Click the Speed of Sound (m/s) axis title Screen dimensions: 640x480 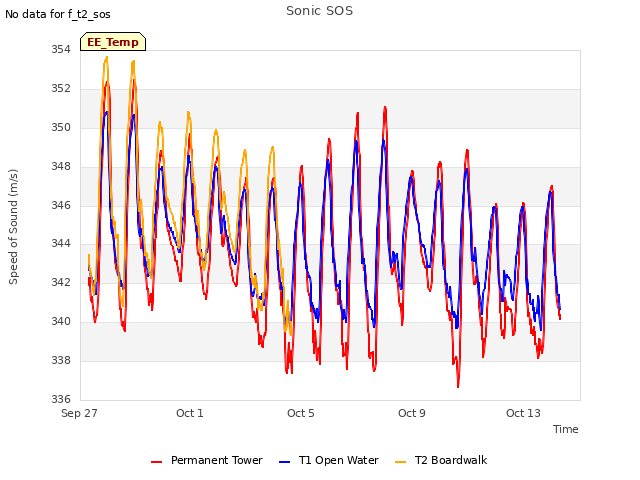pos(13,227)
